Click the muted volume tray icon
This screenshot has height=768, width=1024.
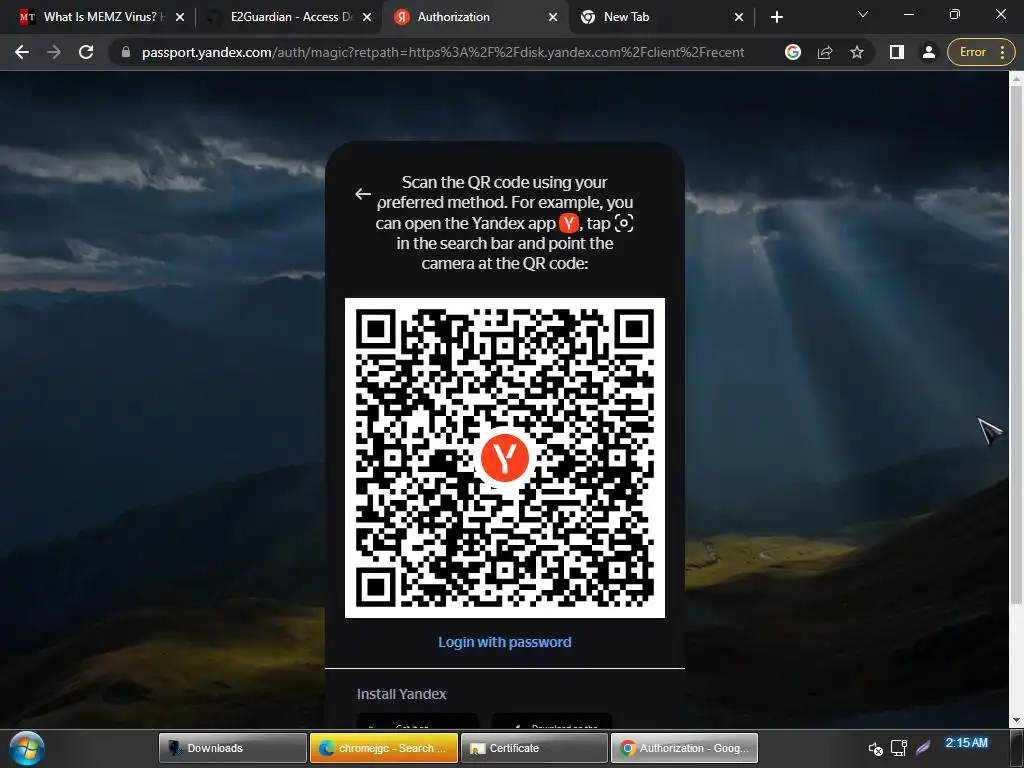click(876, 748)
